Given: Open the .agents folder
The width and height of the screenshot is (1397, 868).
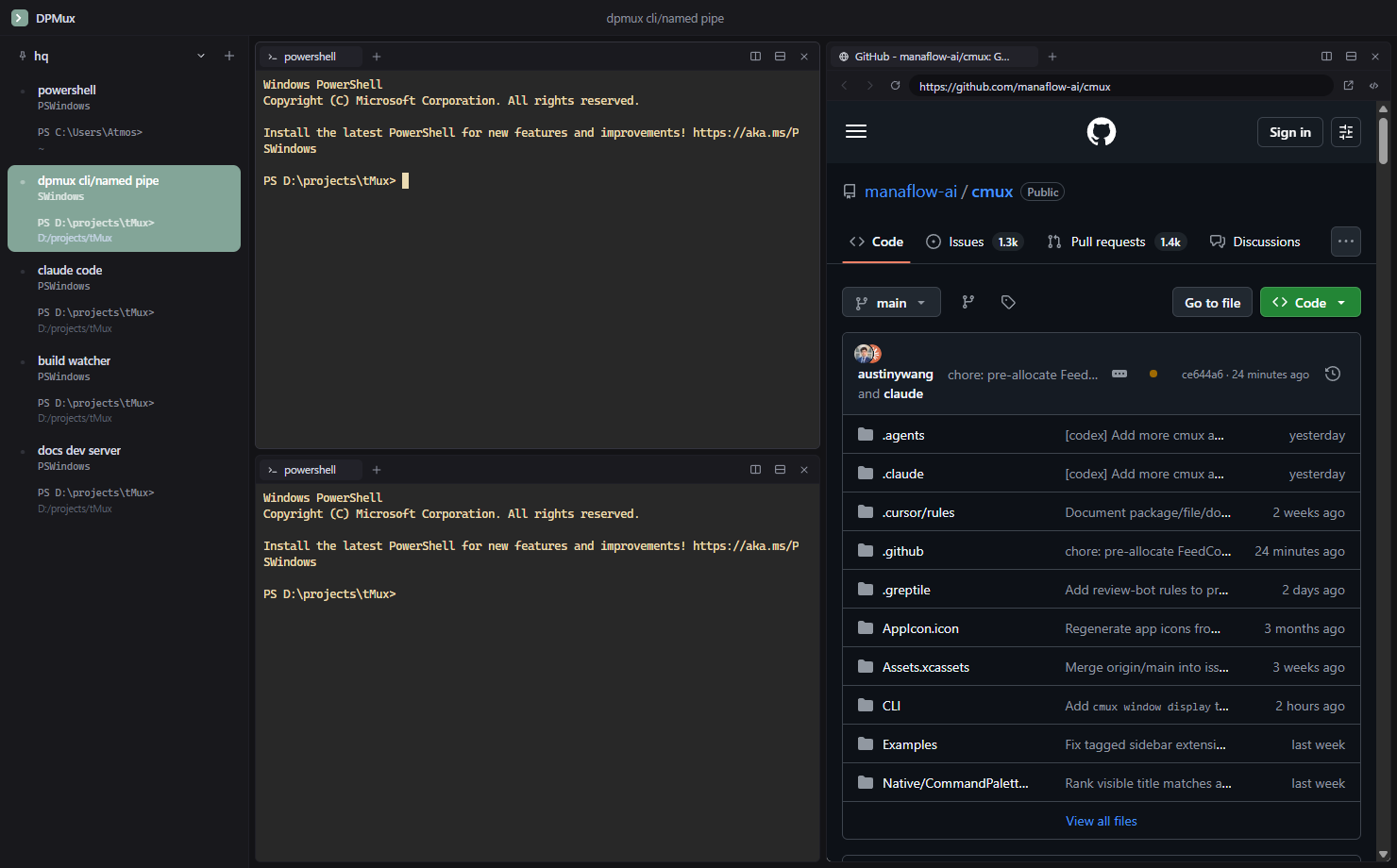Looking at the screenshot, I should (x=902, y=435).
